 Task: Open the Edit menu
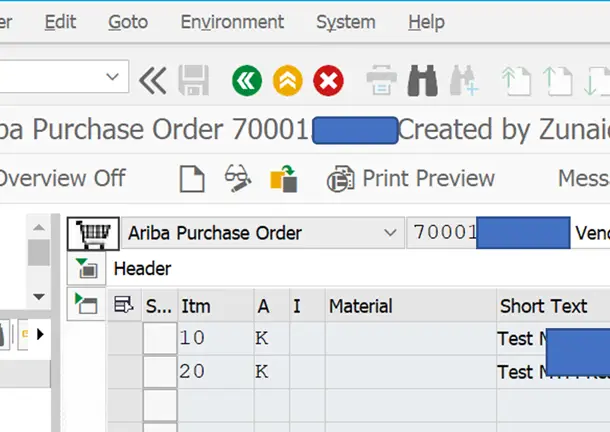point(60,22)
